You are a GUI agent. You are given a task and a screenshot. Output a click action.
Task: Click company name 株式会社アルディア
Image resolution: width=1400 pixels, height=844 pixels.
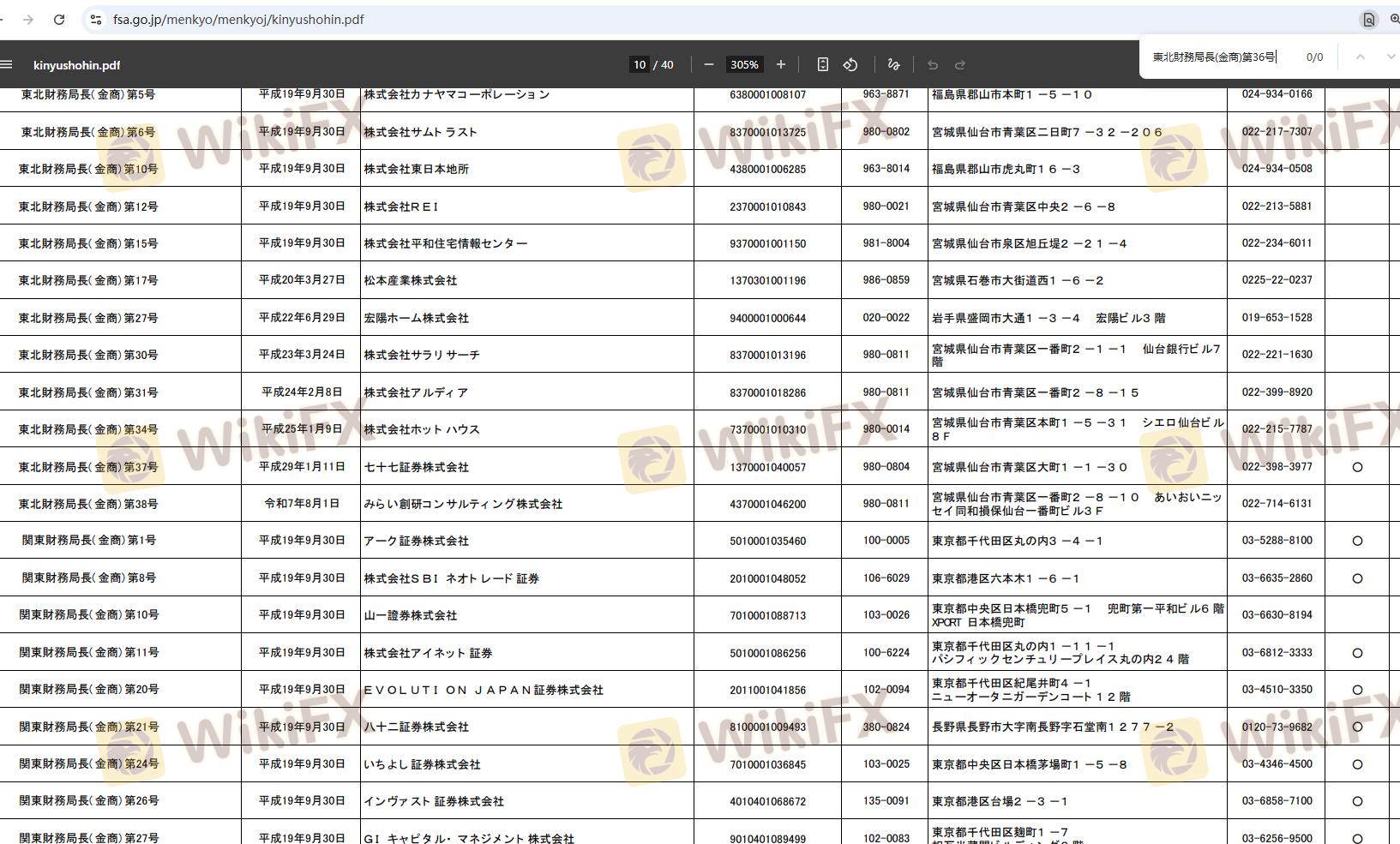tap(416, 392)
